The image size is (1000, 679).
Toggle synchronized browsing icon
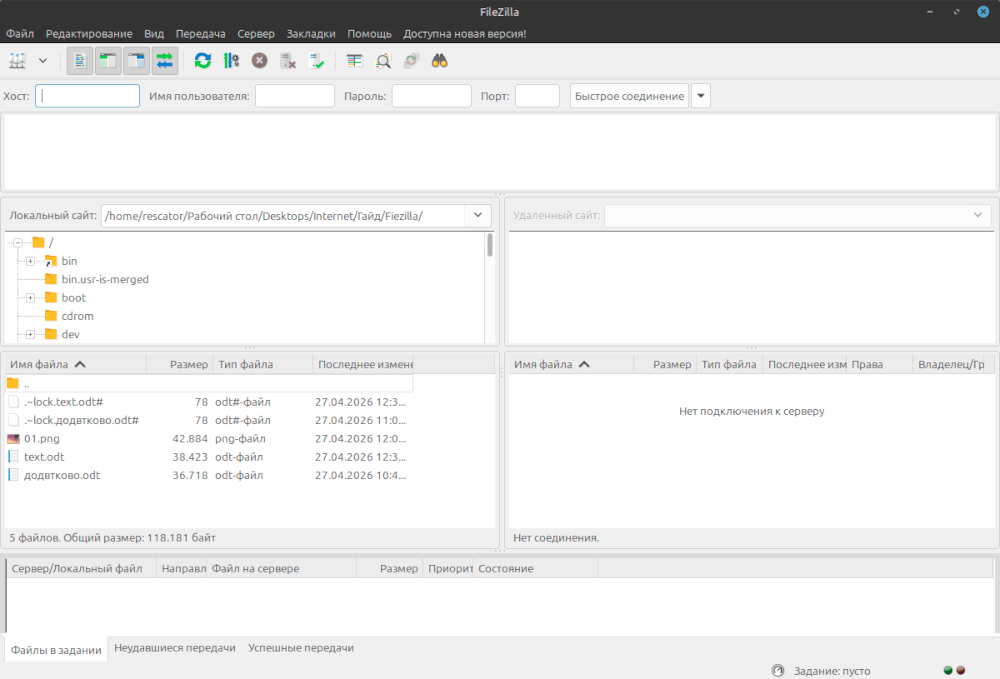(x=411, y=61)
